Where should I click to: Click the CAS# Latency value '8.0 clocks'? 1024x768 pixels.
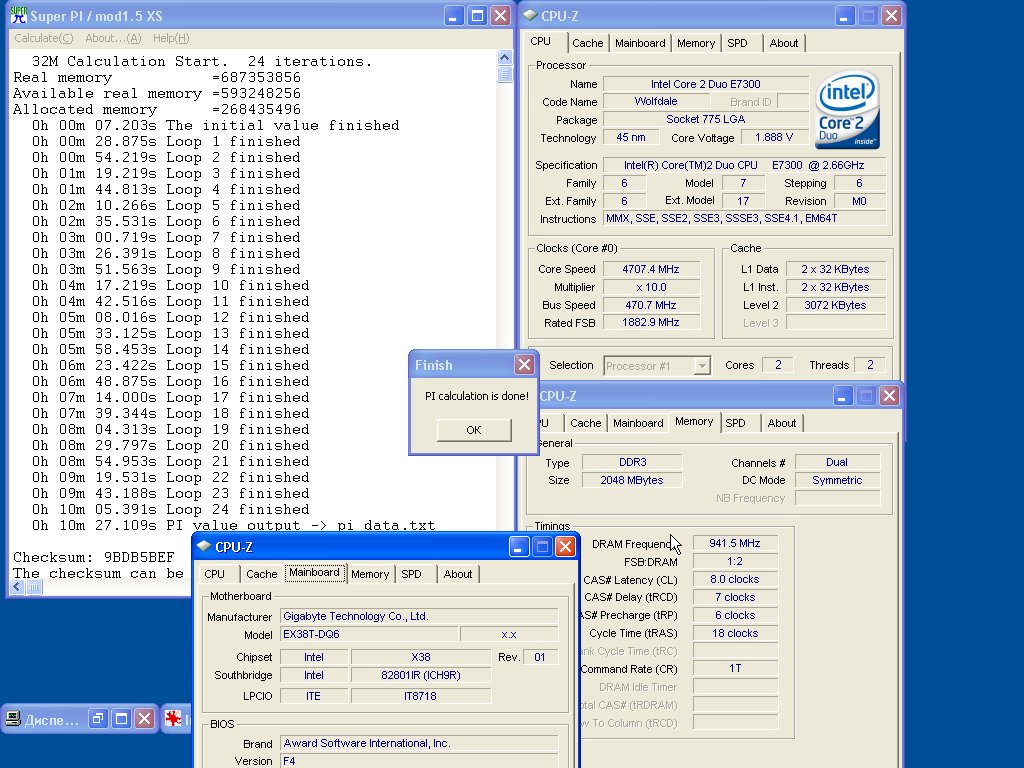735,579
